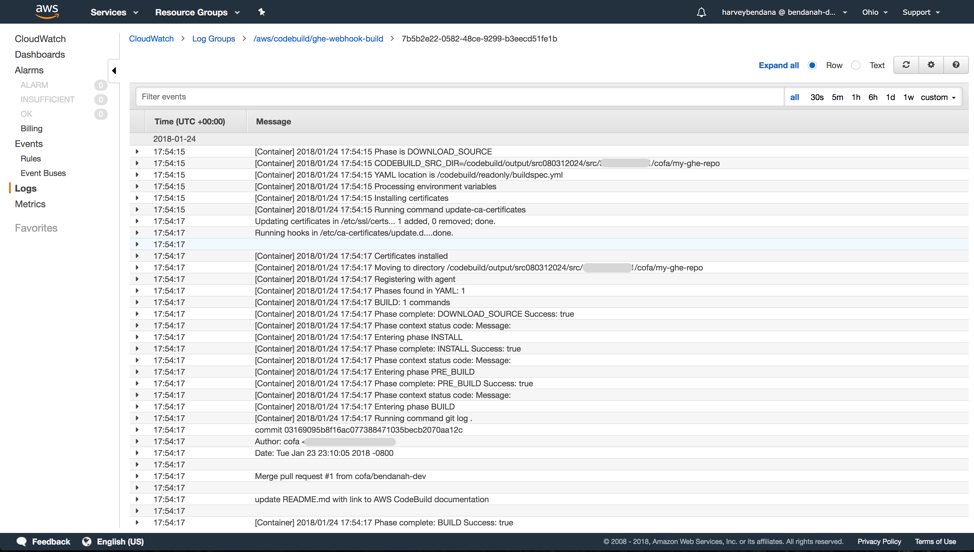The width and height of the screenshot is (974, 552).
Task: Click the Feedback button label
Action: (51, 541)
